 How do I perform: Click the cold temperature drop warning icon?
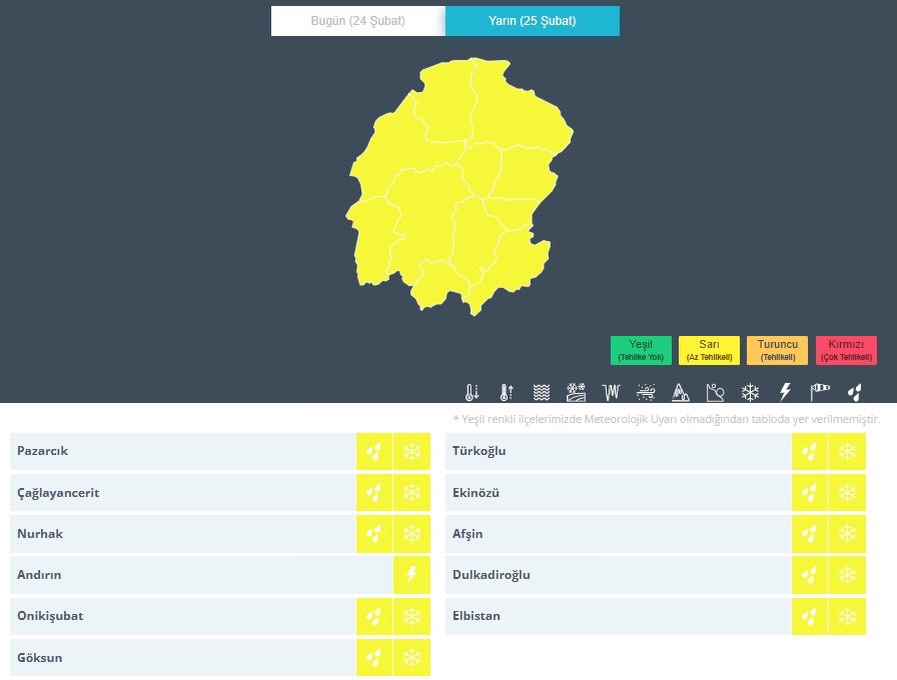point(473,392)
